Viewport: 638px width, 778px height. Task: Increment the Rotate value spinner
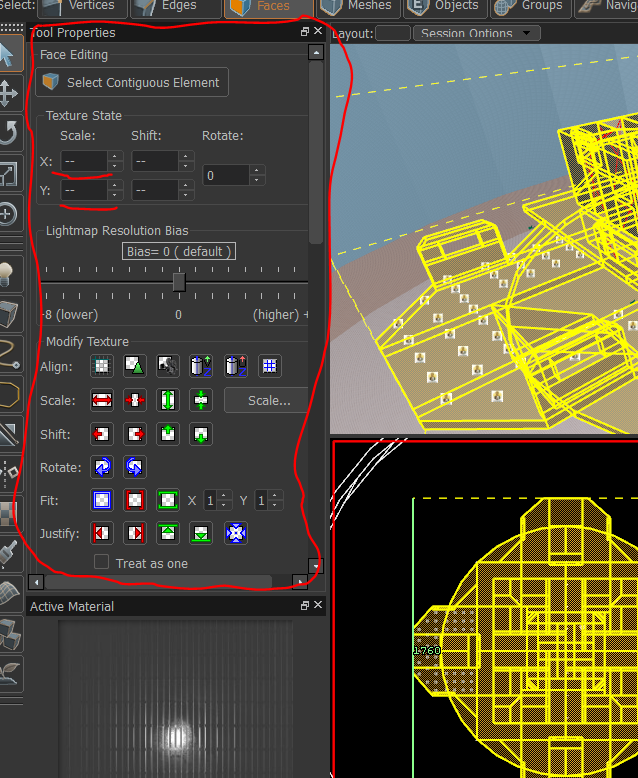(x=257, y=170)
